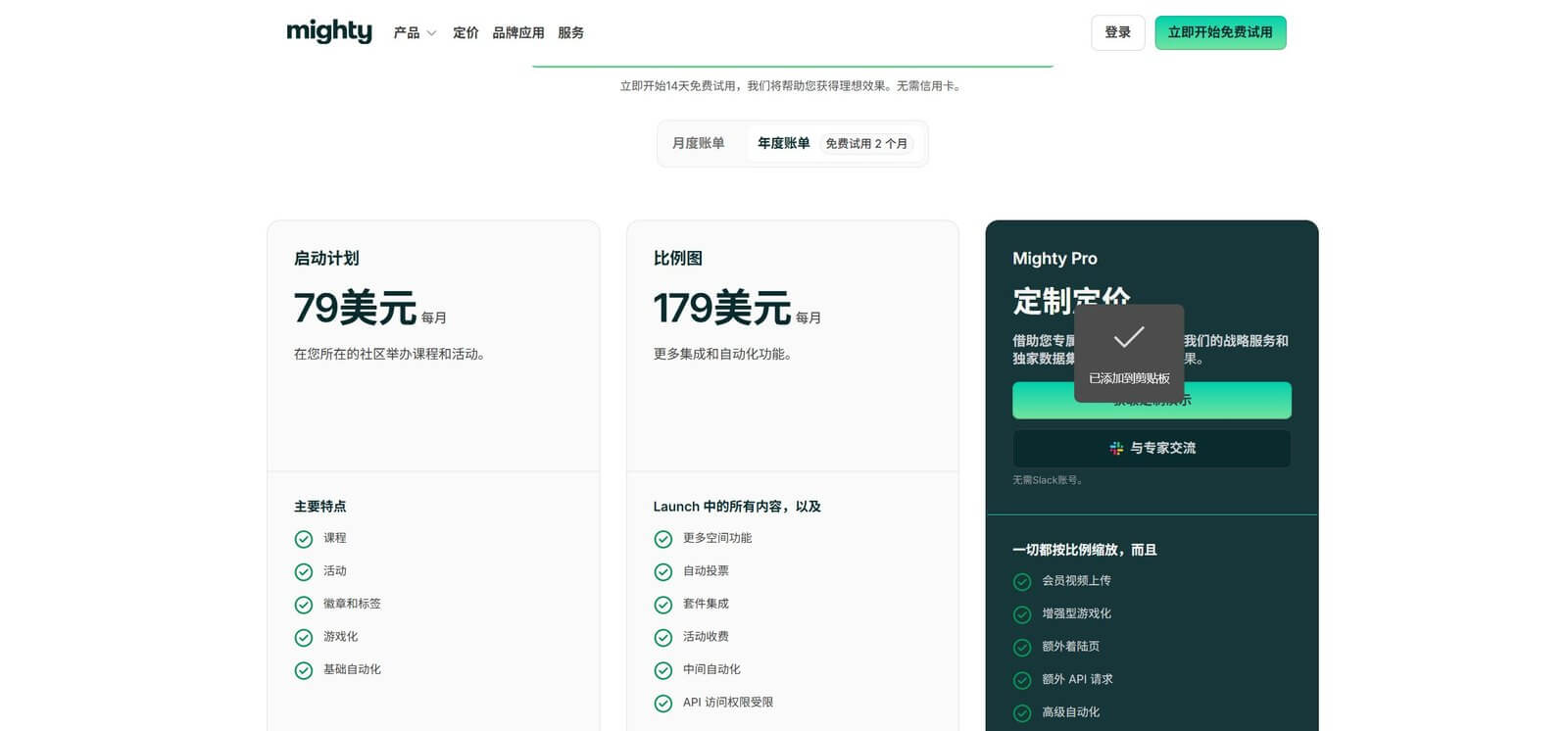Click the 免费试用 2 个月 badge
This screenshot has height=731, width=1568.
866,144
